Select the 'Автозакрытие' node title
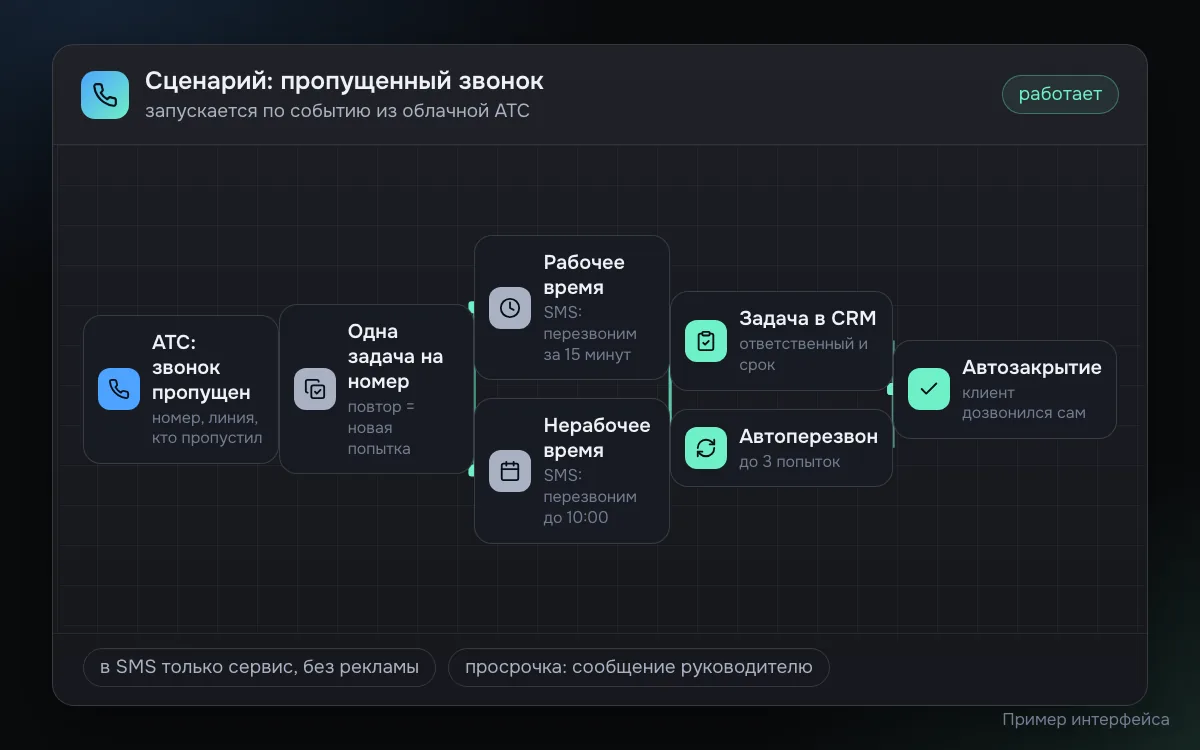 [1032, 367]
